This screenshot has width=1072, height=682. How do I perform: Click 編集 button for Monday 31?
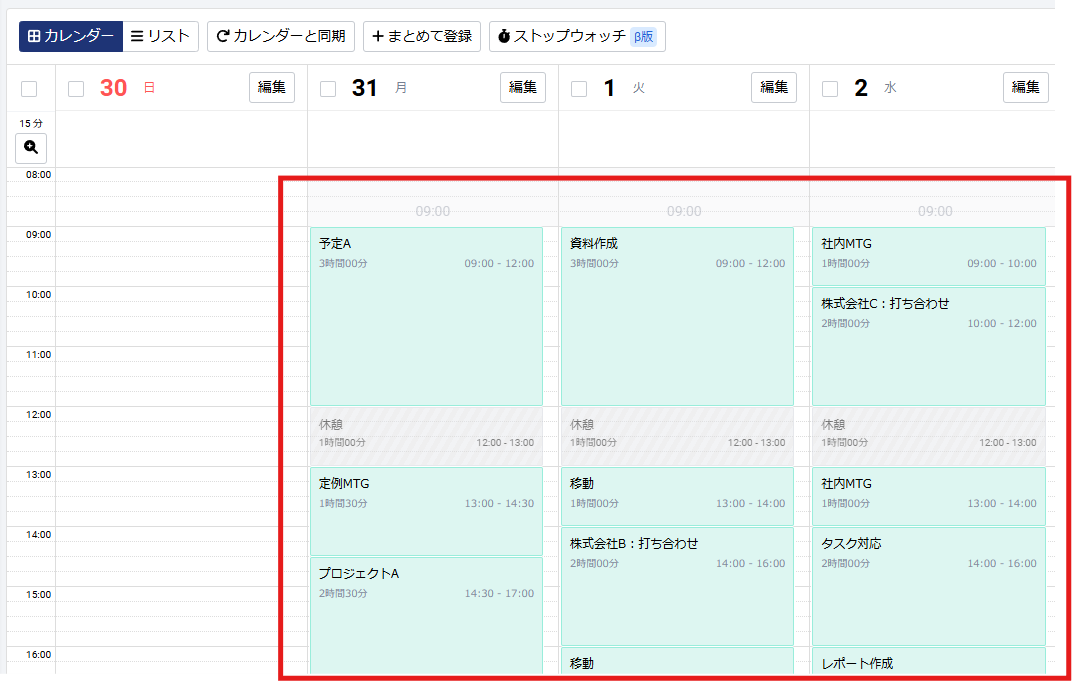523,88
